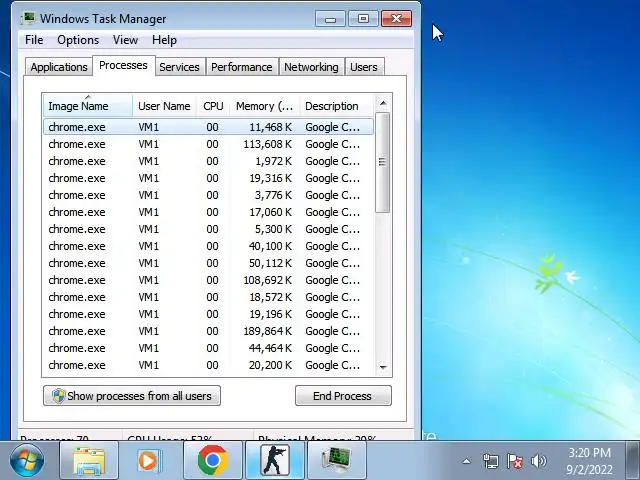The width and height of the screenshot is (640, 480).
Task: Open the Help menu
Action: [164, 40]
